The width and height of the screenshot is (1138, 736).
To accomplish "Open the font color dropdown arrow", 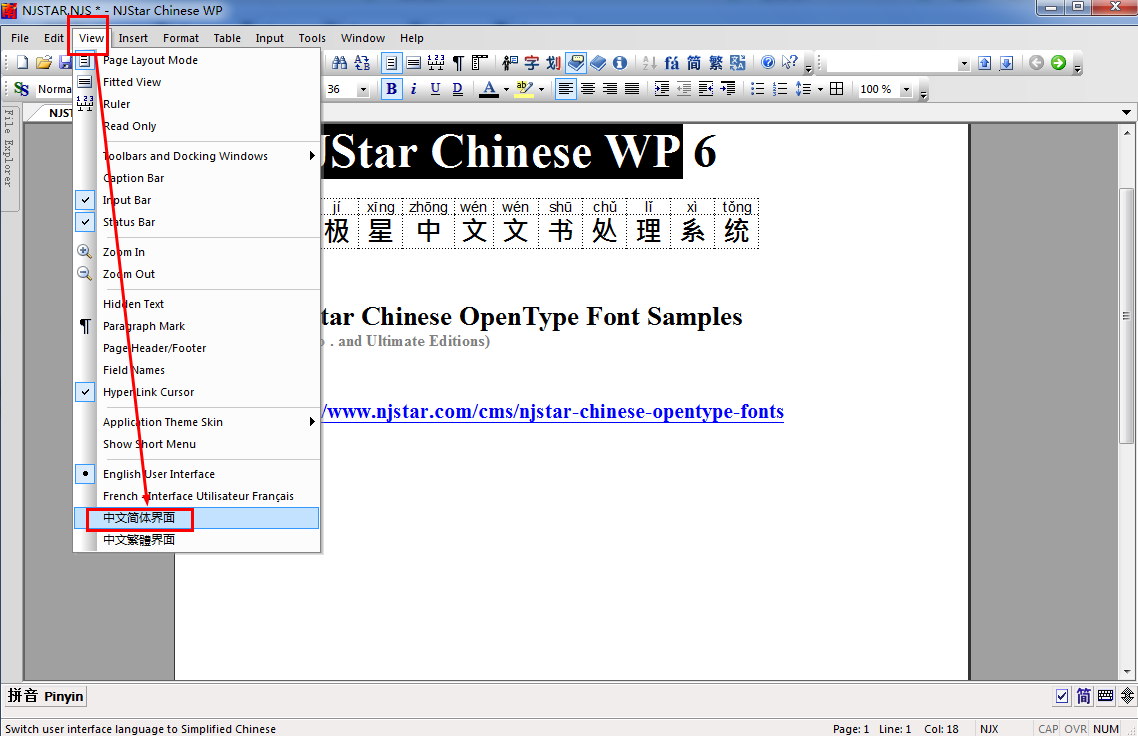I will 506,89.
